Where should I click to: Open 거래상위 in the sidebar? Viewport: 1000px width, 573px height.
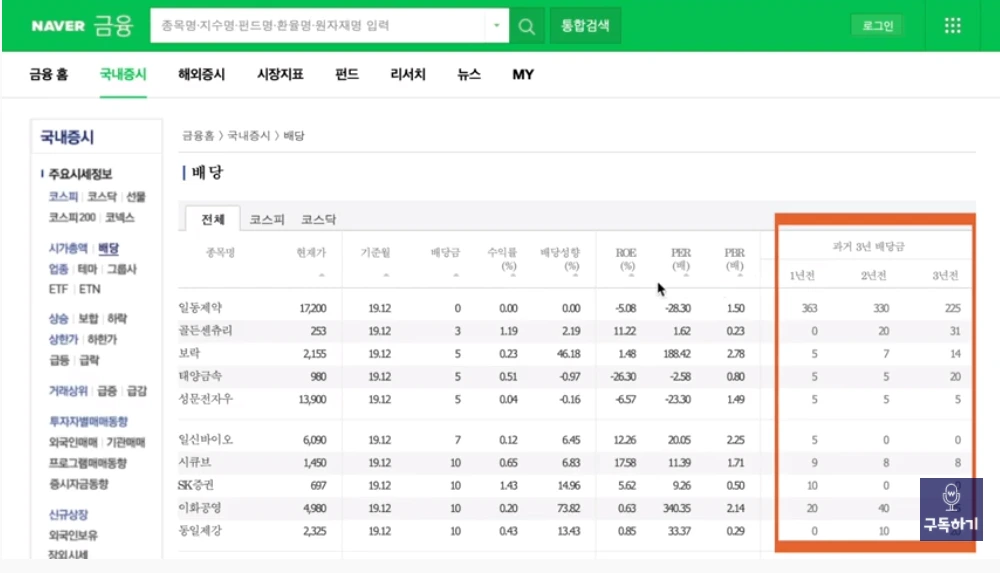pos(68,391)
